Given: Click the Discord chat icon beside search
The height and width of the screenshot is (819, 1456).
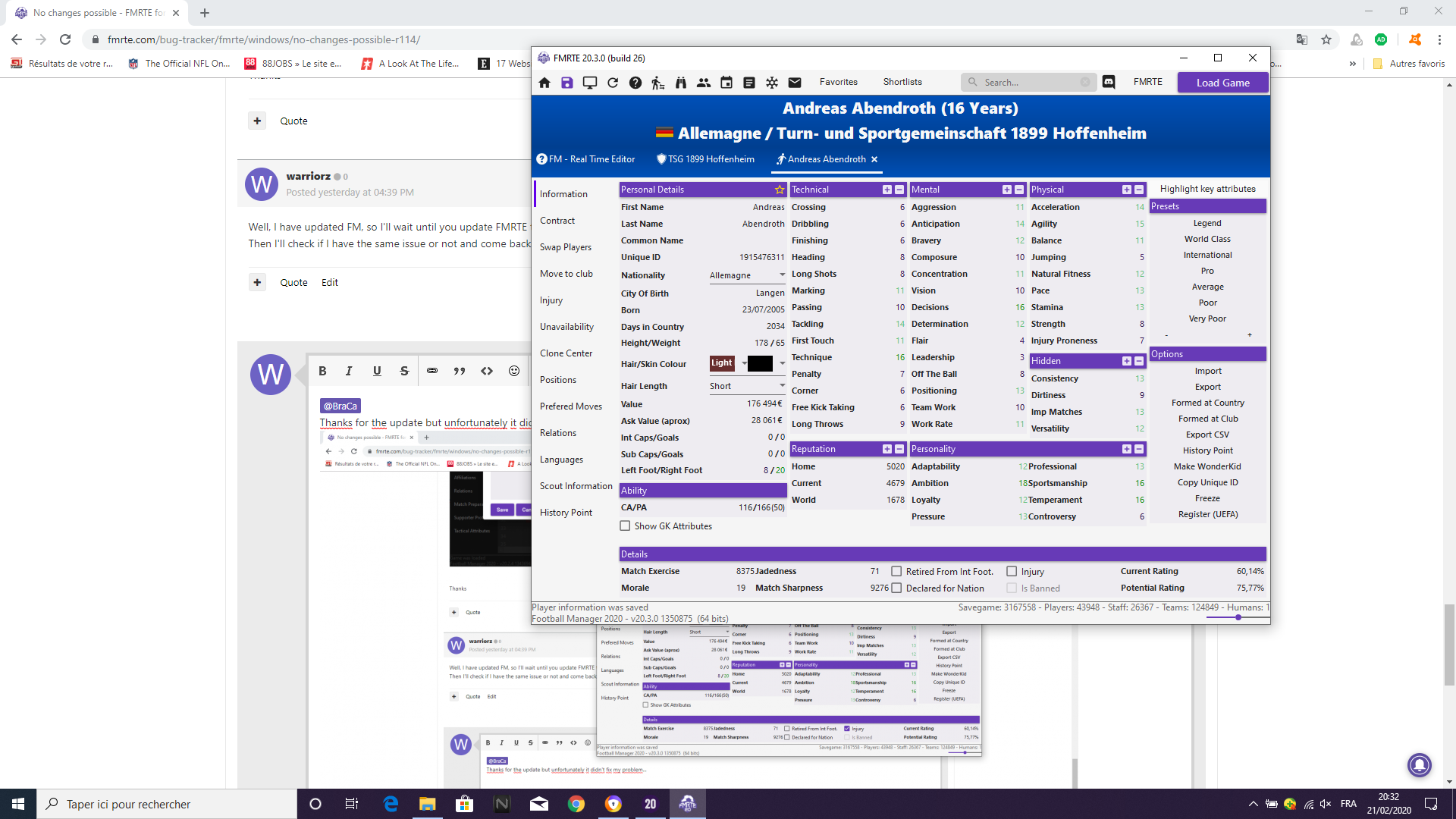Looking at the screenshot, I should (x=1109, y=82).
